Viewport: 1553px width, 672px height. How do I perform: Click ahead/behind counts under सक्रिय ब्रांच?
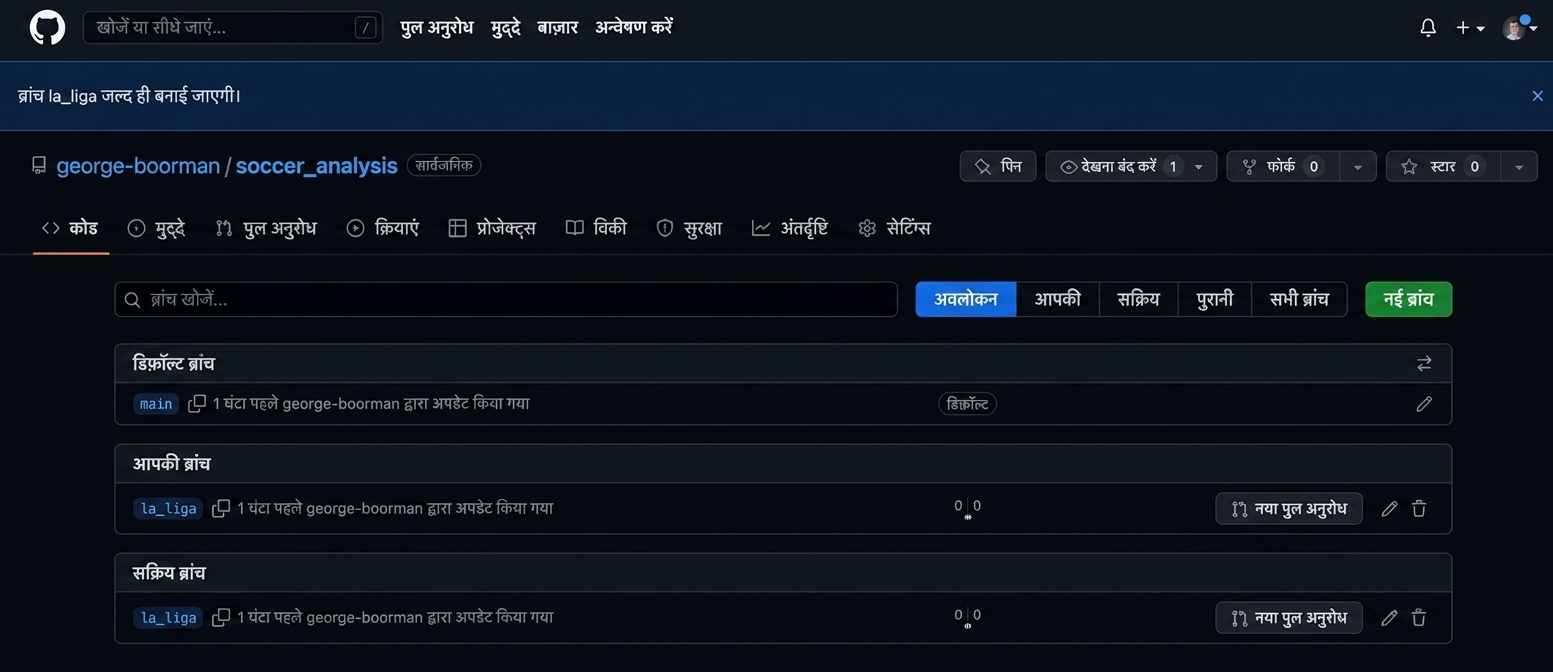(x=967, y=618)
